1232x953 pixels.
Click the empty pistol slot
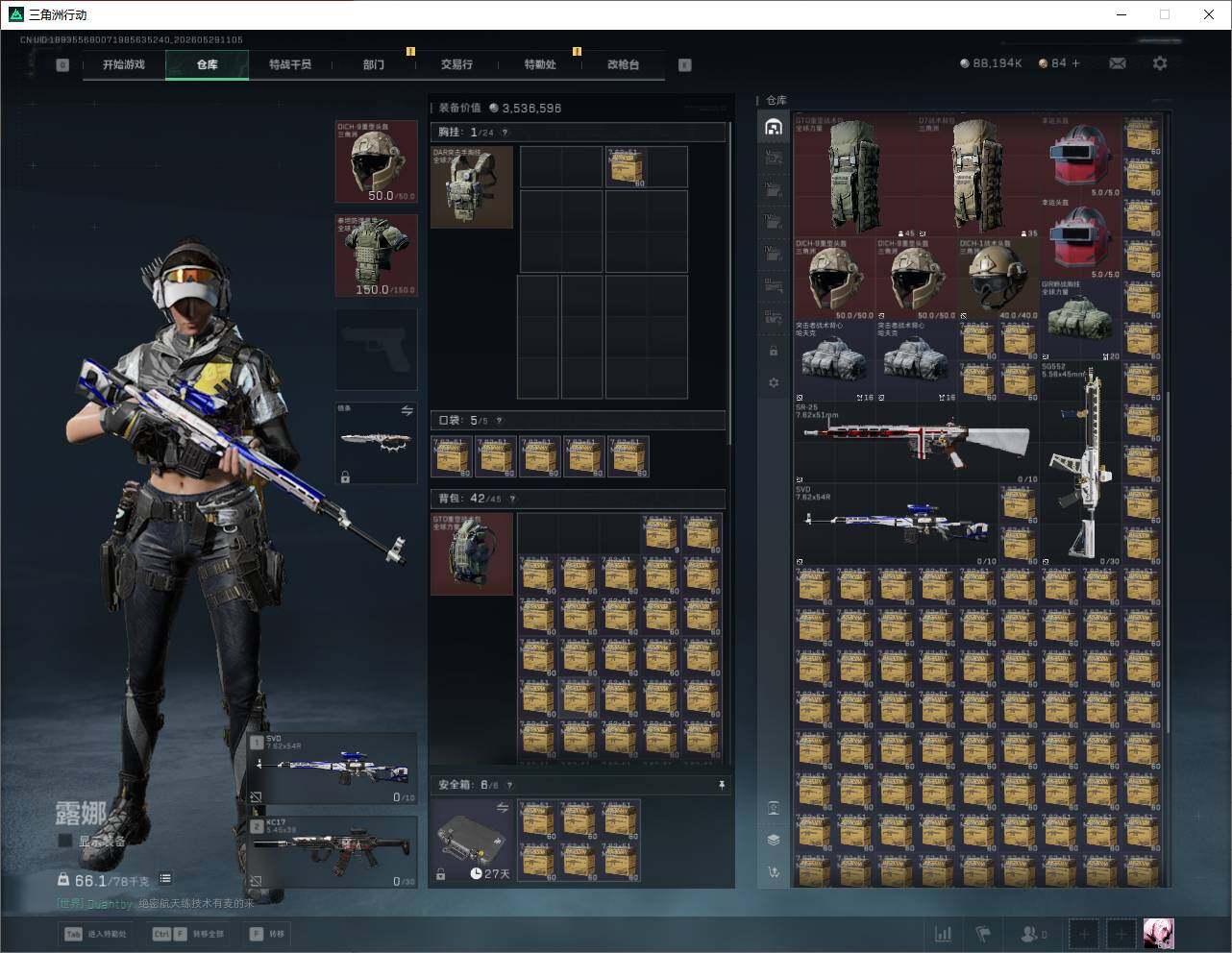[x=376, y=350]
